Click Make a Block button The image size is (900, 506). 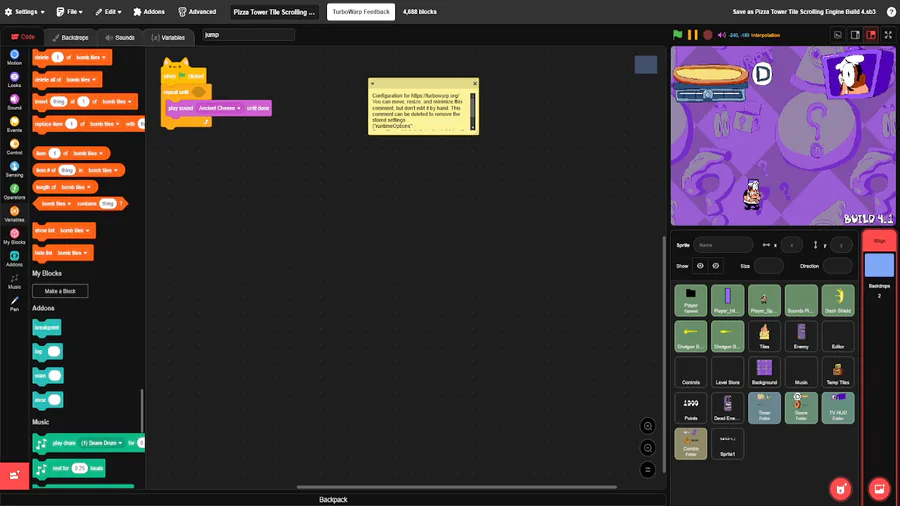[x=60, y=291]
